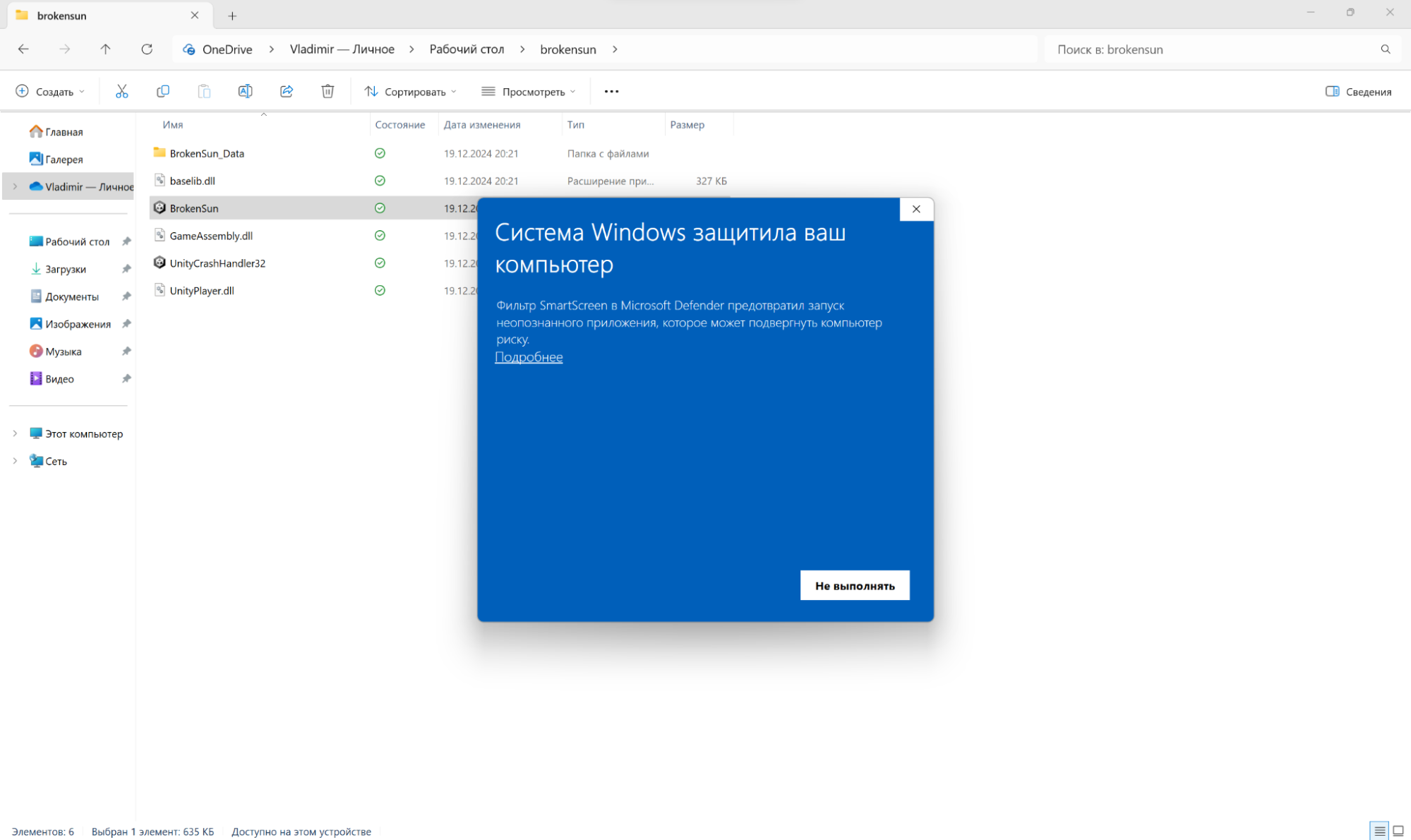Open the Создать dropdown

pos(50,92)
